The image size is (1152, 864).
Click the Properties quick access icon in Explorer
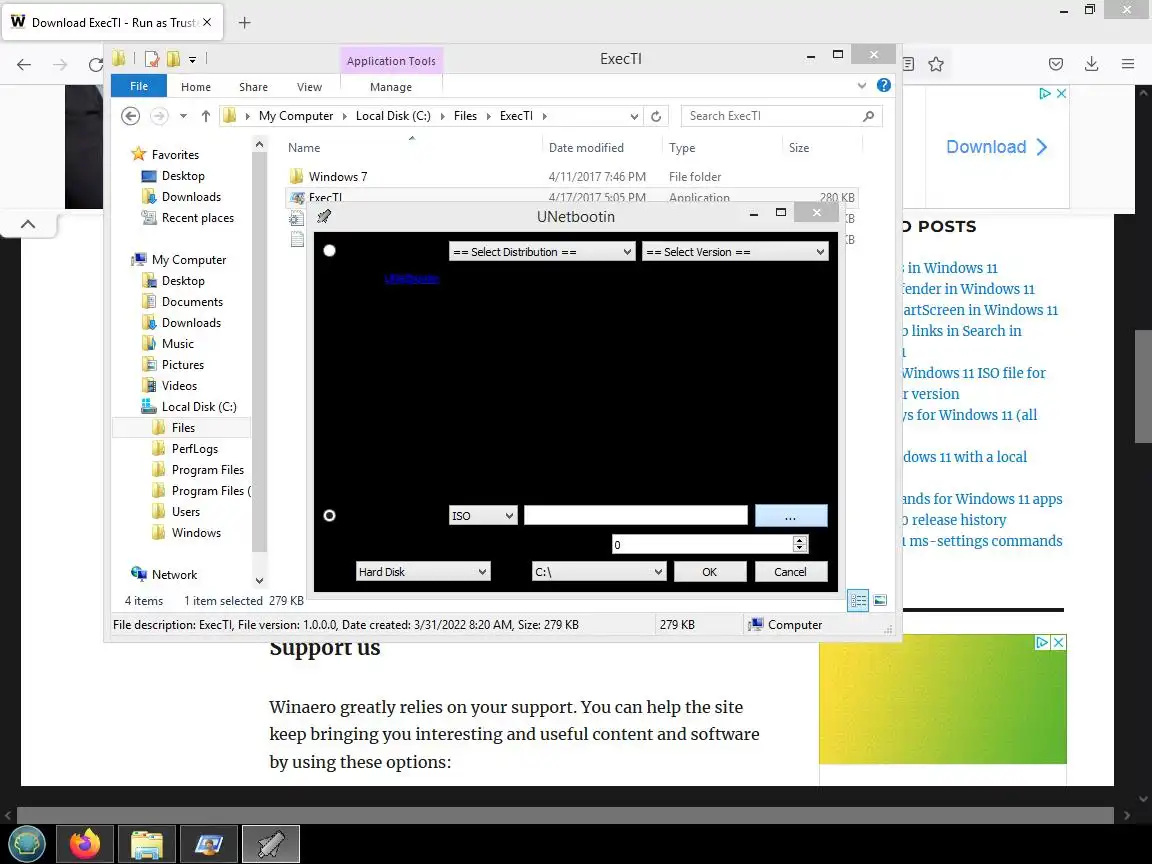pyautogui.click(x=152, y=59)
